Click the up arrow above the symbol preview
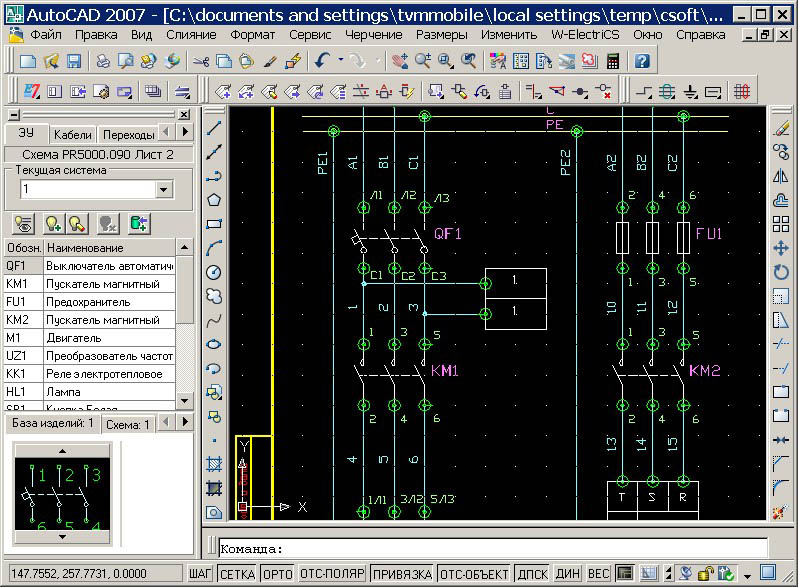This screenshot has width=798, height=587. [62, 451]
